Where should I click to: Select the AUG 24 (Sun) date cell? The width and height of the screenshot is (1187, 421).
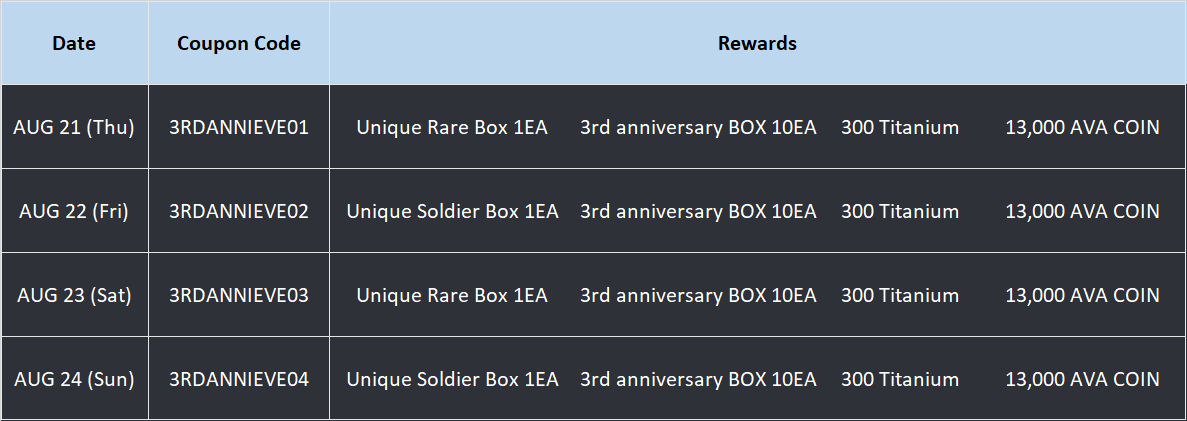pyautogui.click(x=74, y=379)
